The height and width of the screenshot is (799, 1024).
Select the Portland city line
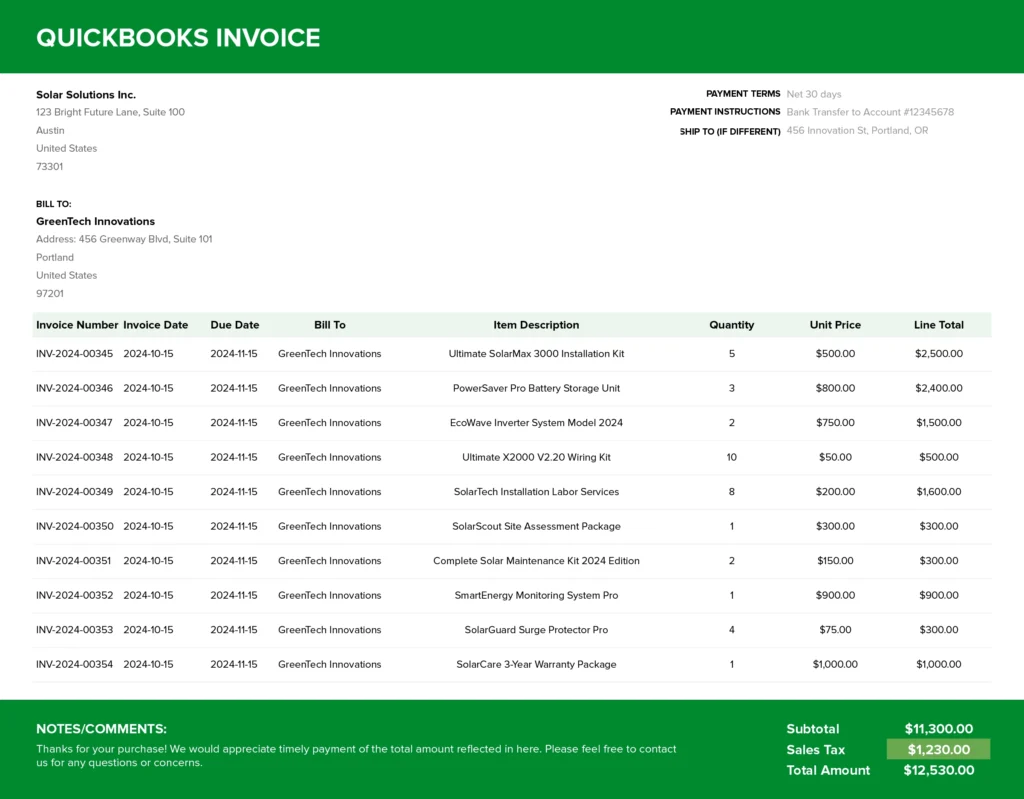55,257
